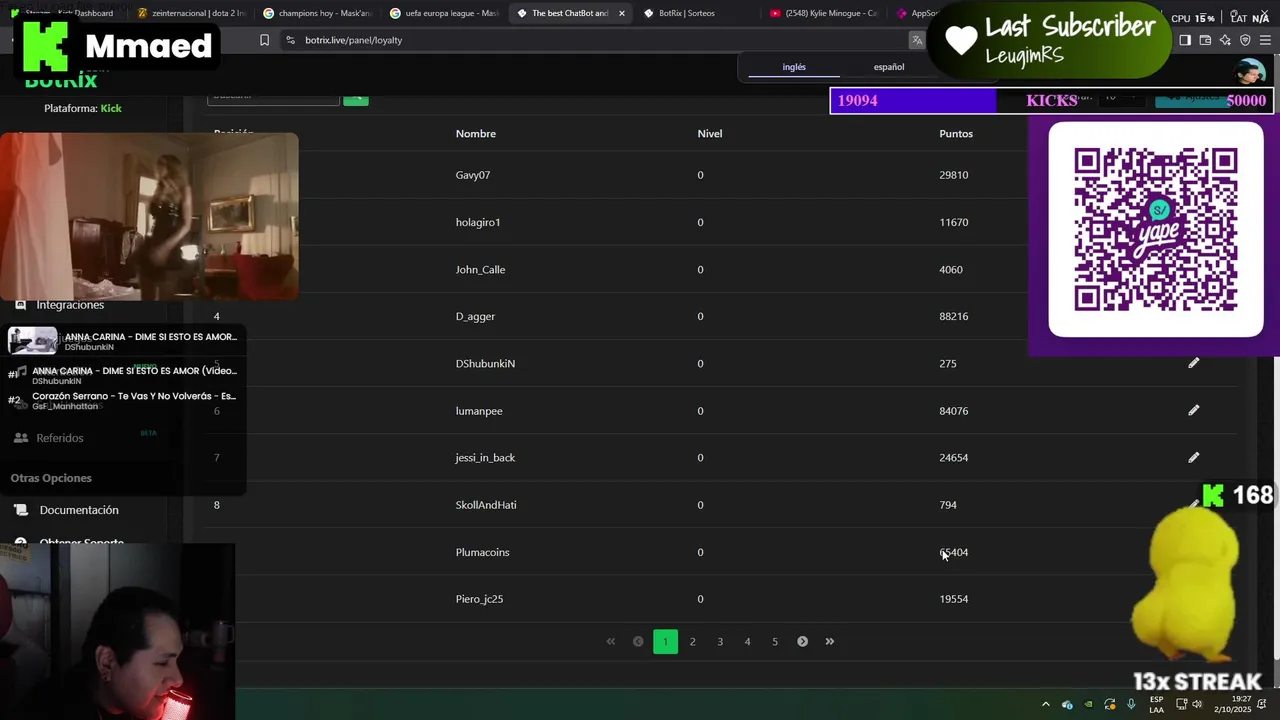Click the user profile avatar at top right
This screenshot has width=1280, height=720.
tap(1249, 72)
